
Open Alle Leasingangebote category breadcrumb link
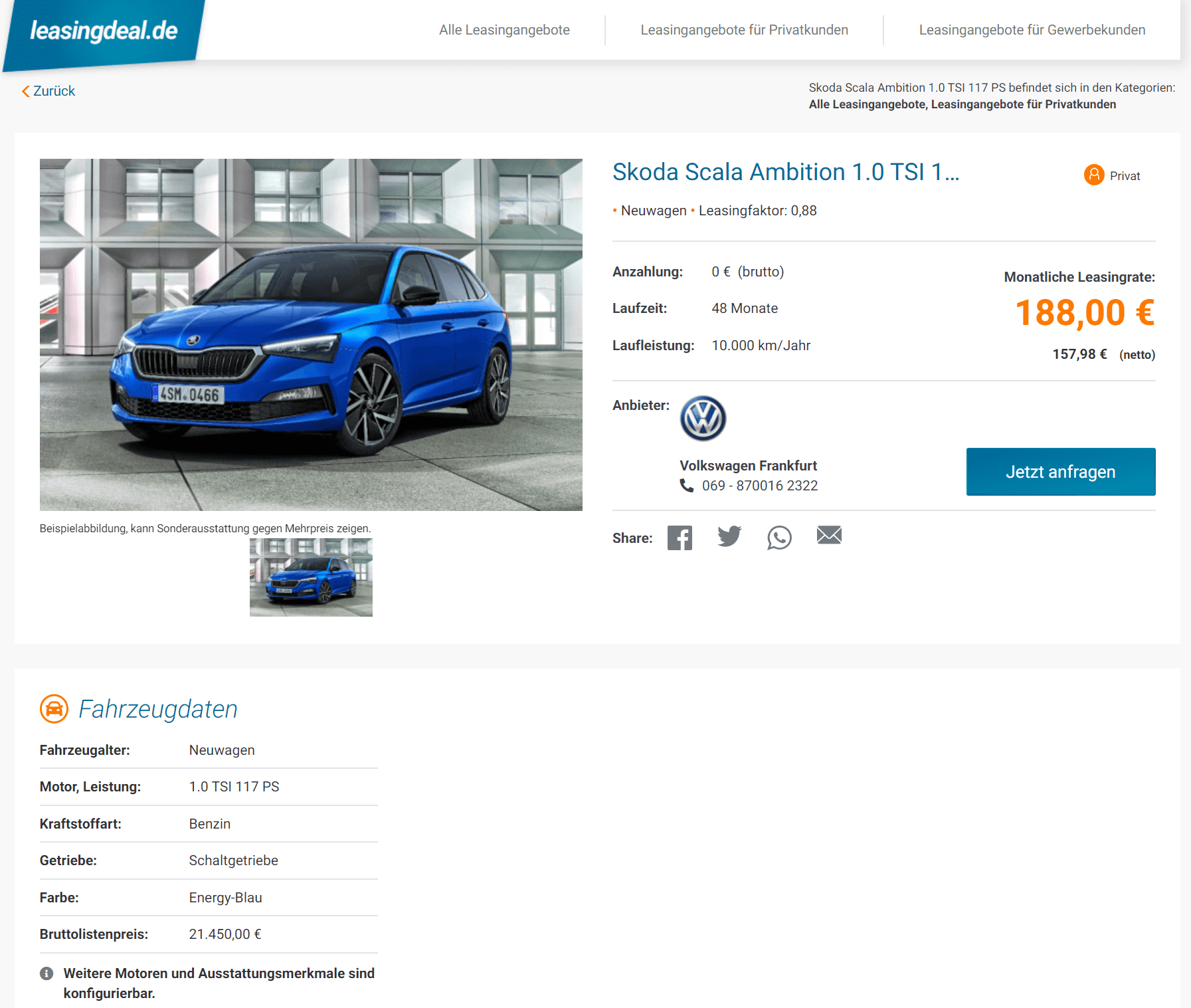click(868, 104)
